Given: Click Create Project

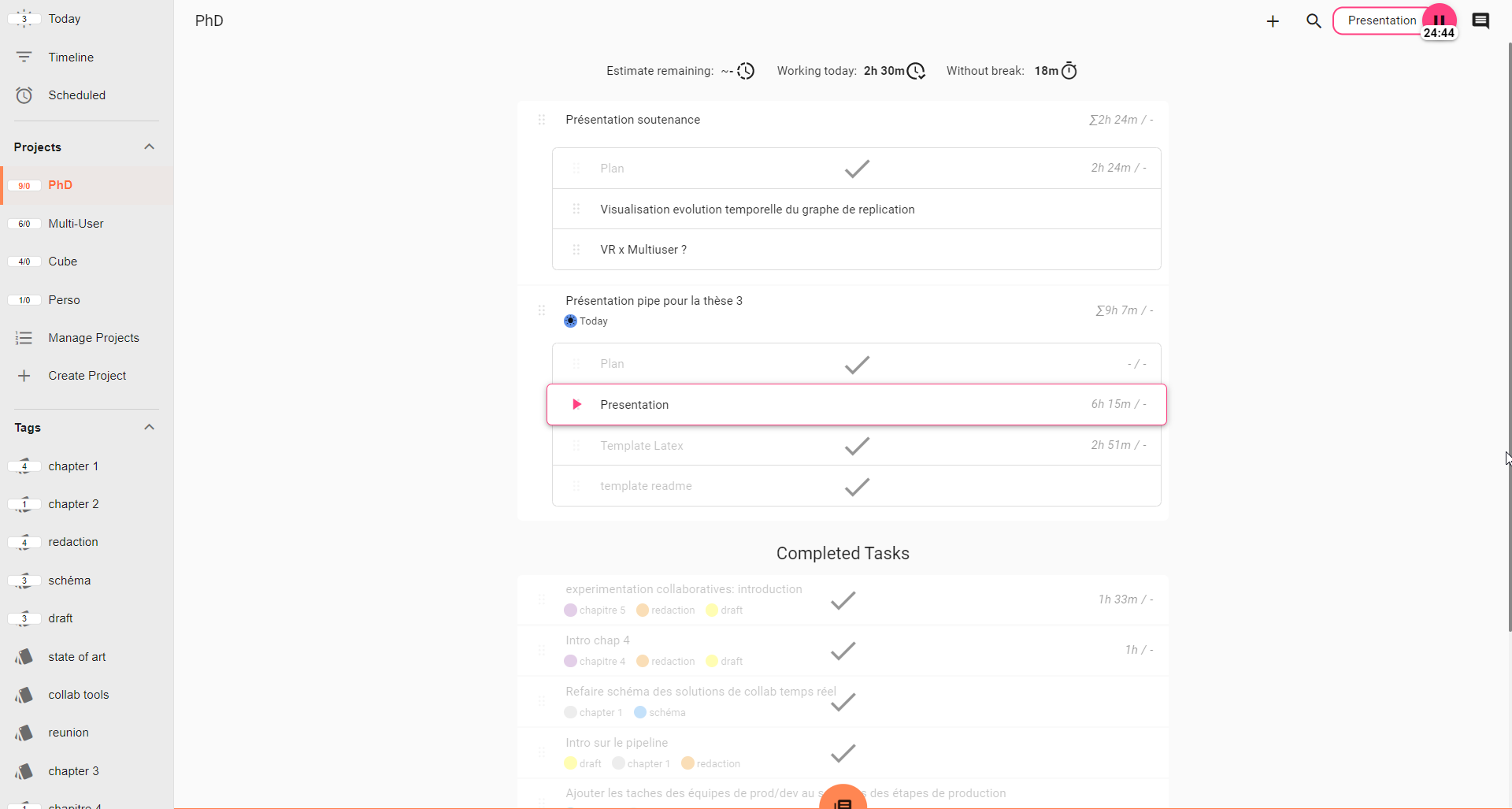Looking at the screenshot, I should [87, 376].
